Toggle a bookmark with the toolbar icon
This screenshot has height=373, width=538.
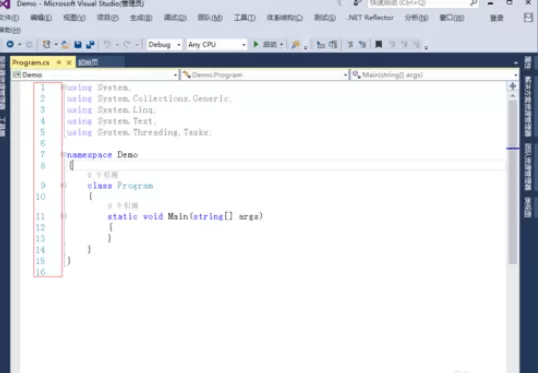click(x=379, y=44)
